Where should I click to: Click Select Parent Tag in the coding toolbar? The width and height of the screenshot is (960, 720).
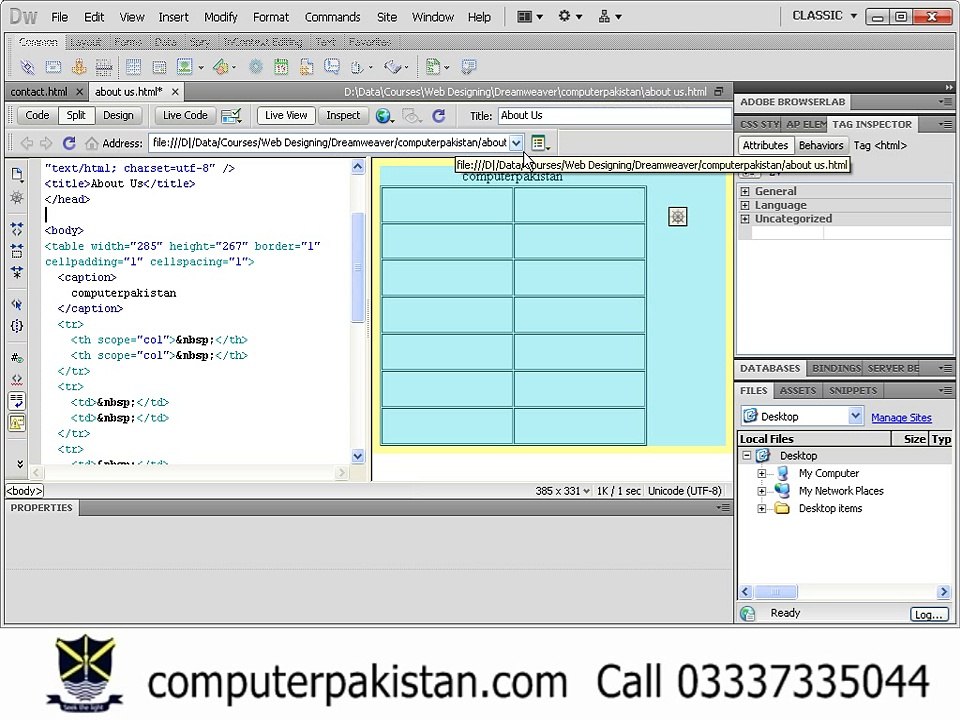tap(17, 304)
